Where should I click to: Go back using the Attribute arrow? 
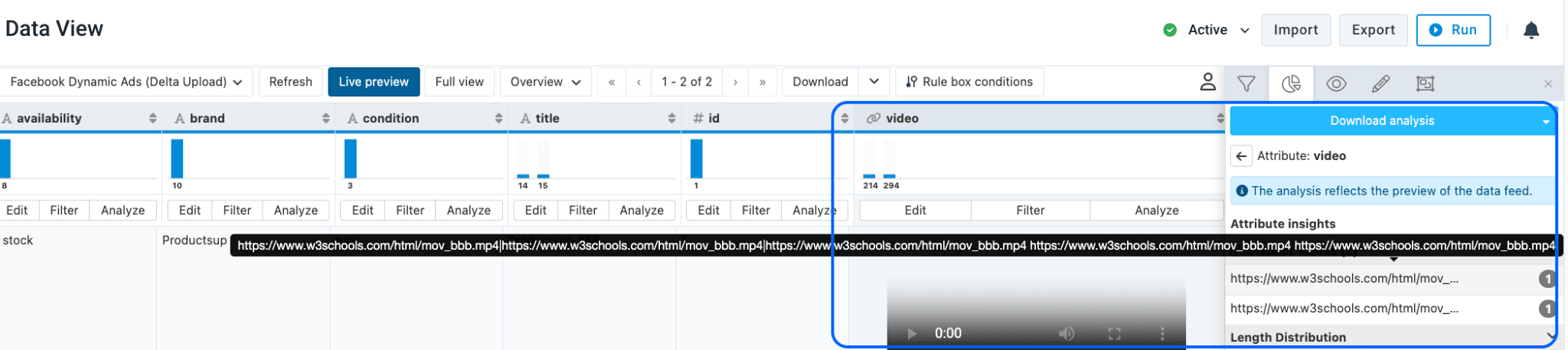coord(1241,155)
